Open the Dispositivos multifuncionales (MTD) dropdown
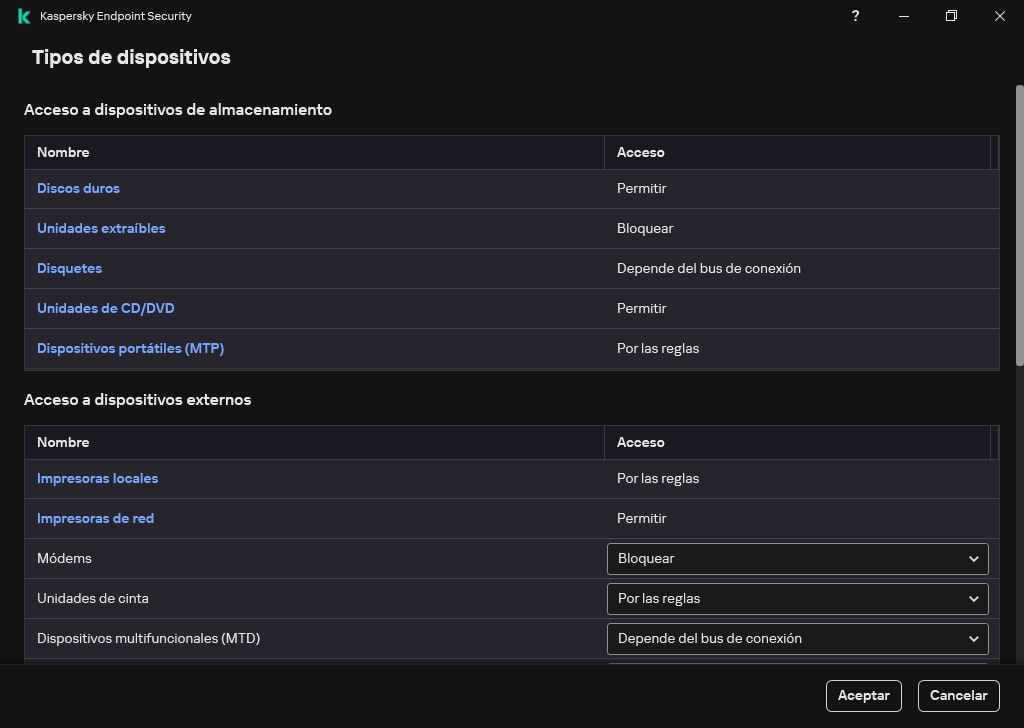Screen dimensions: 1024x728 pos(796,638)
